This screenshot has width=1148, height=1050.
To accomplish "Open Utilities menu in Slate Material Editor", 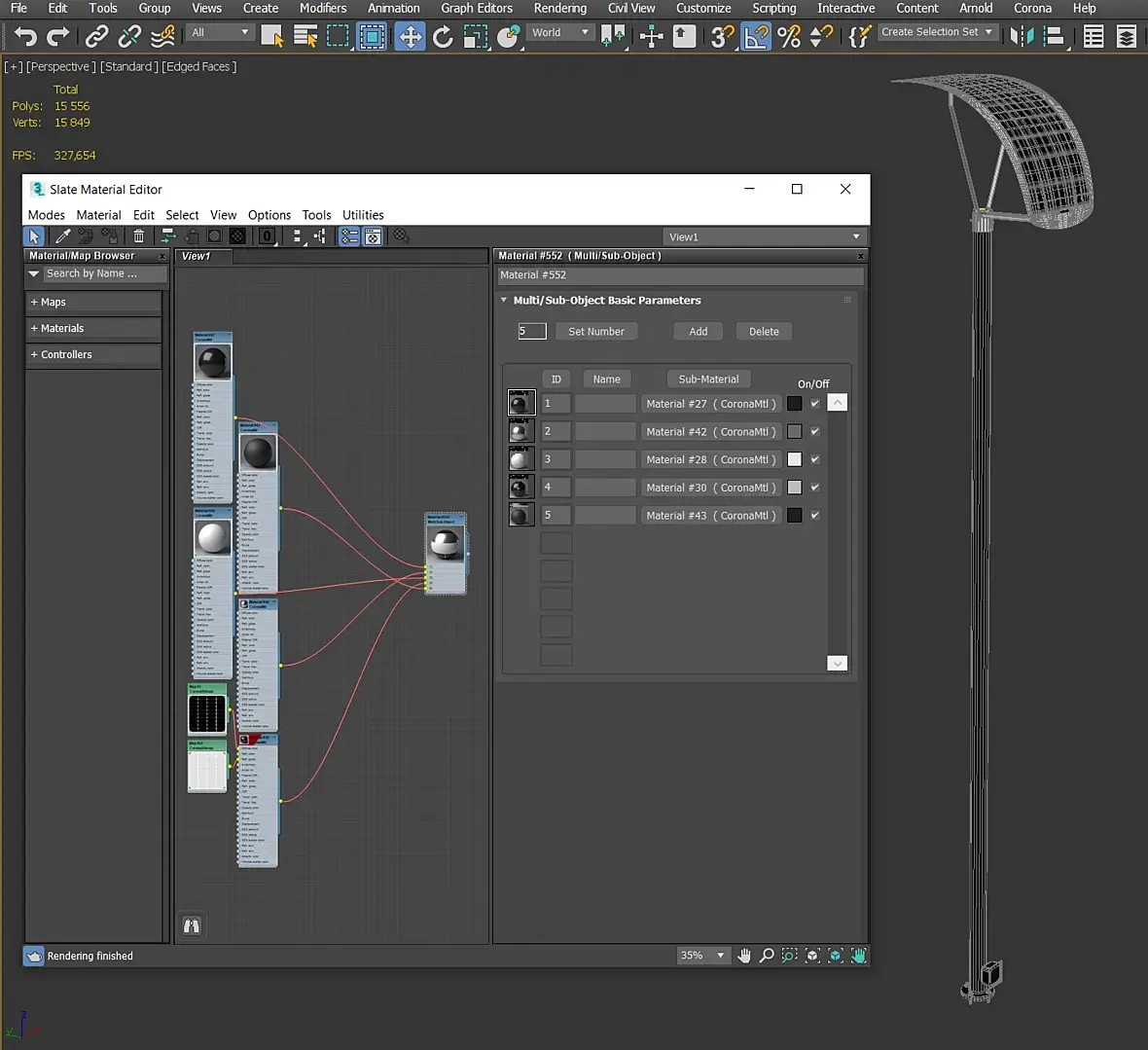I will (363, 215).
